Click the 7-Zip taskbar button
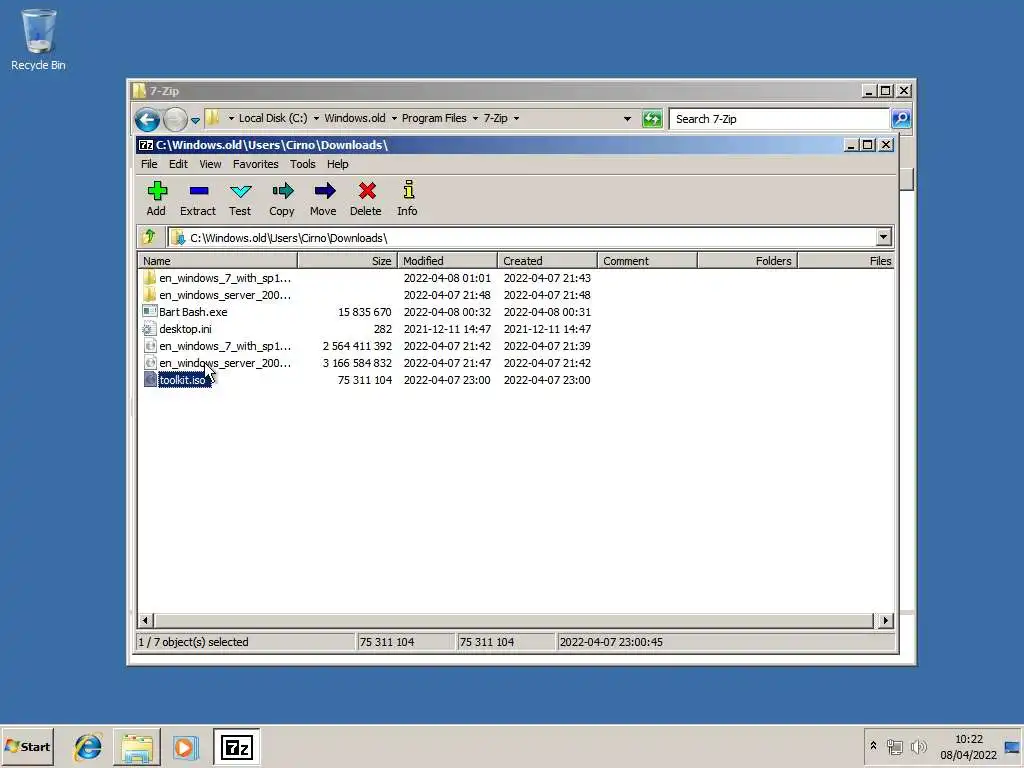This screenshot has width=1024, height=768. point(236,747)
